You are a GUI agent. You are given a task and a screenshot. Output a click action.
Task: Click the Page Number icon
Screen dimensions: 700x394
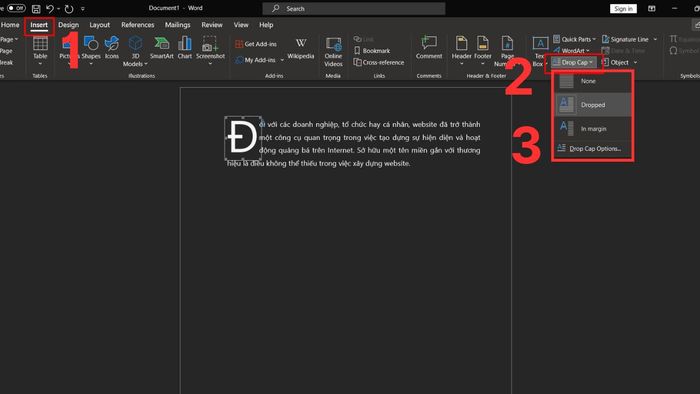coord(507,44)
